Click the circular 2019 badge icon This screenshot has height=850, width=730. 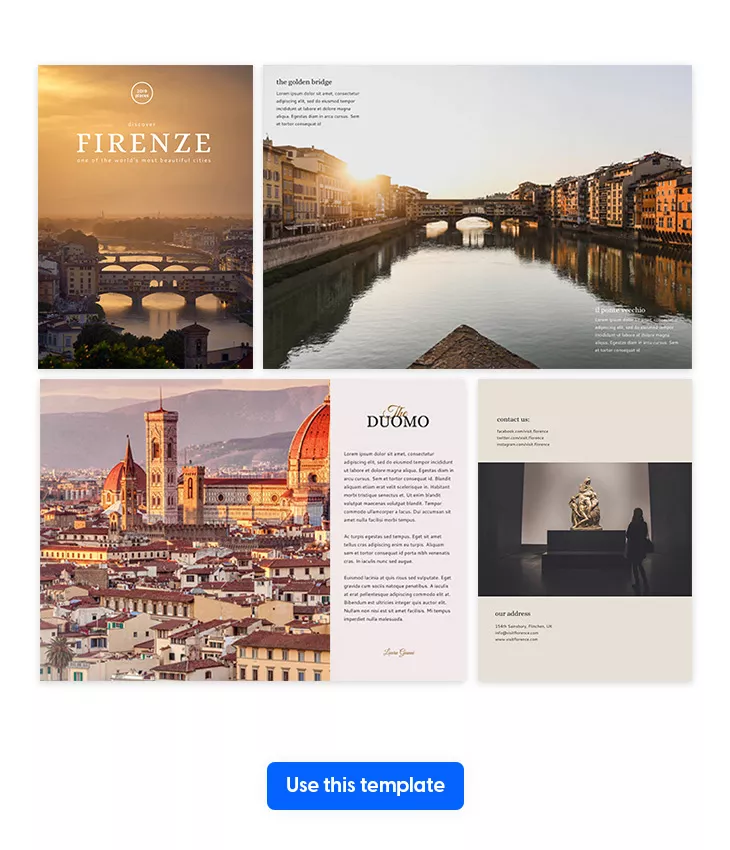142,93
